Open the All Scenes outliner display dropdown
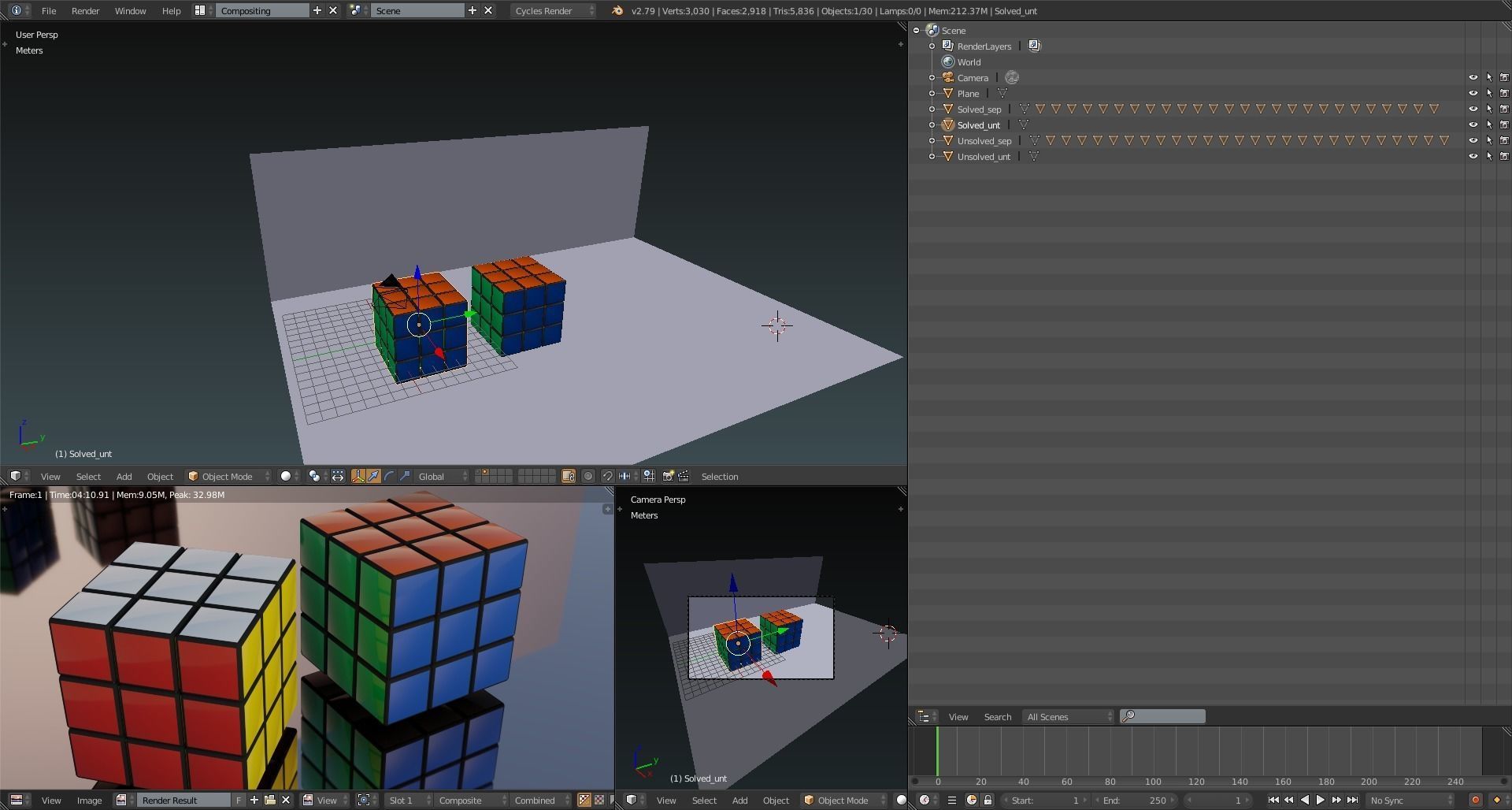 pyautogui.click(x=1069, y=717)
